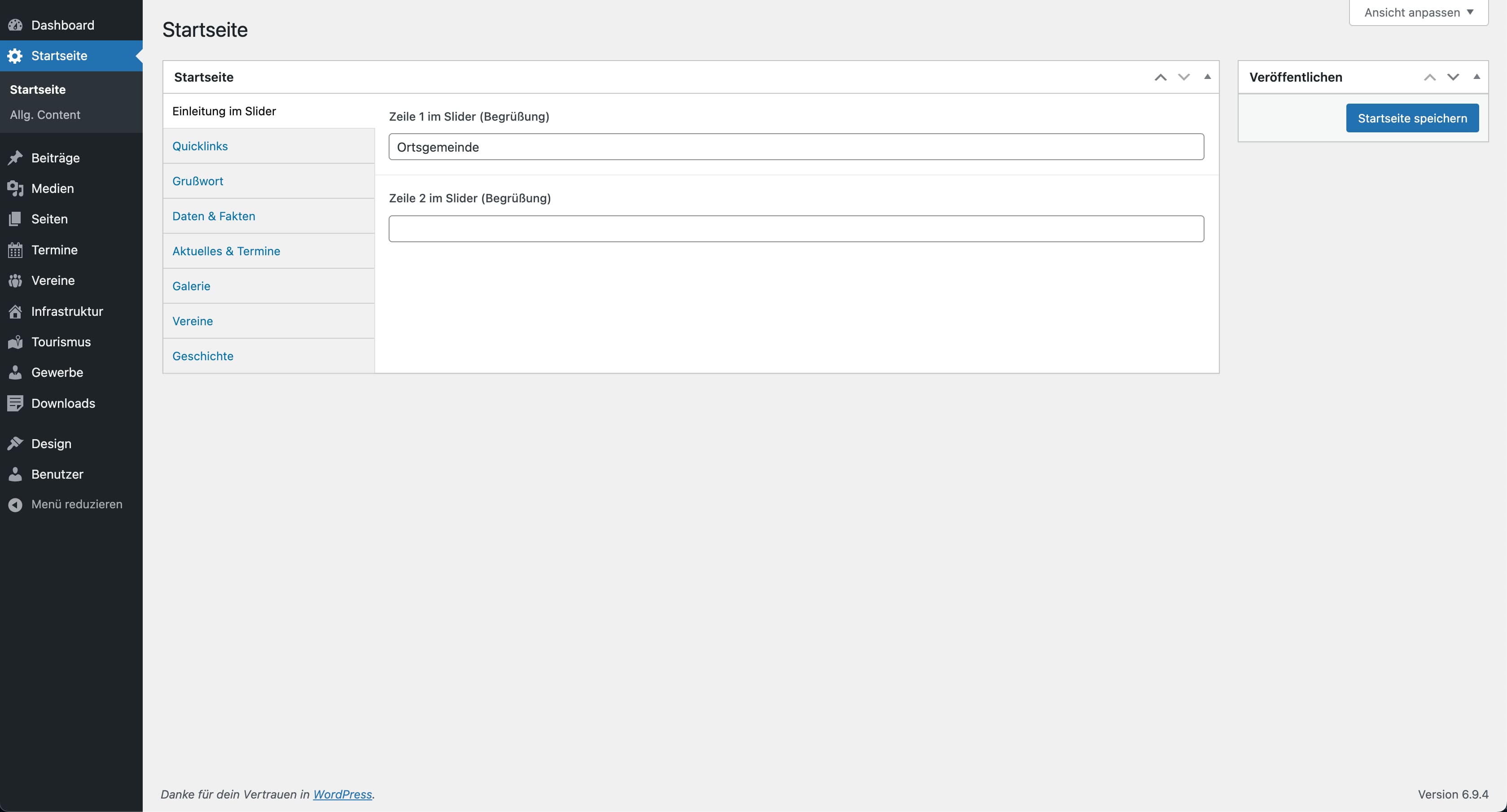Click the Menü reduzieren collapse arrow icon
1507x812 pixels.
pos(15,504)
